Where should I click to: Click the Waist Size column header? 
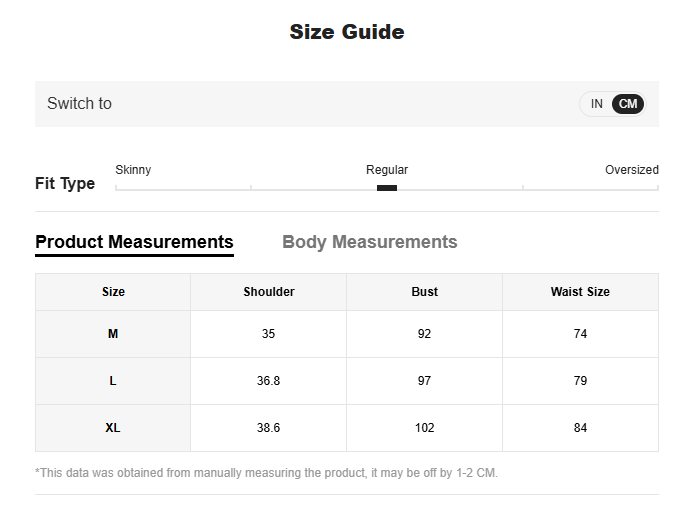[x=580, y=292]
